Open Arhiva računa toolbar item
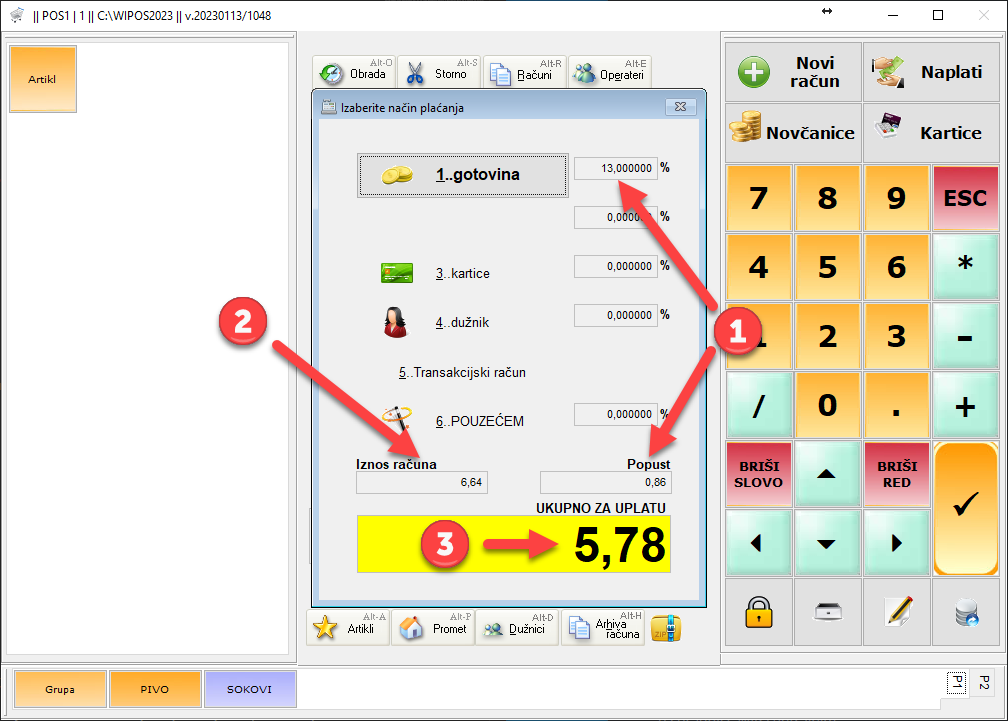Viewport: 1008px width, 721px height. pyautogui.click(x=603, y=628)
